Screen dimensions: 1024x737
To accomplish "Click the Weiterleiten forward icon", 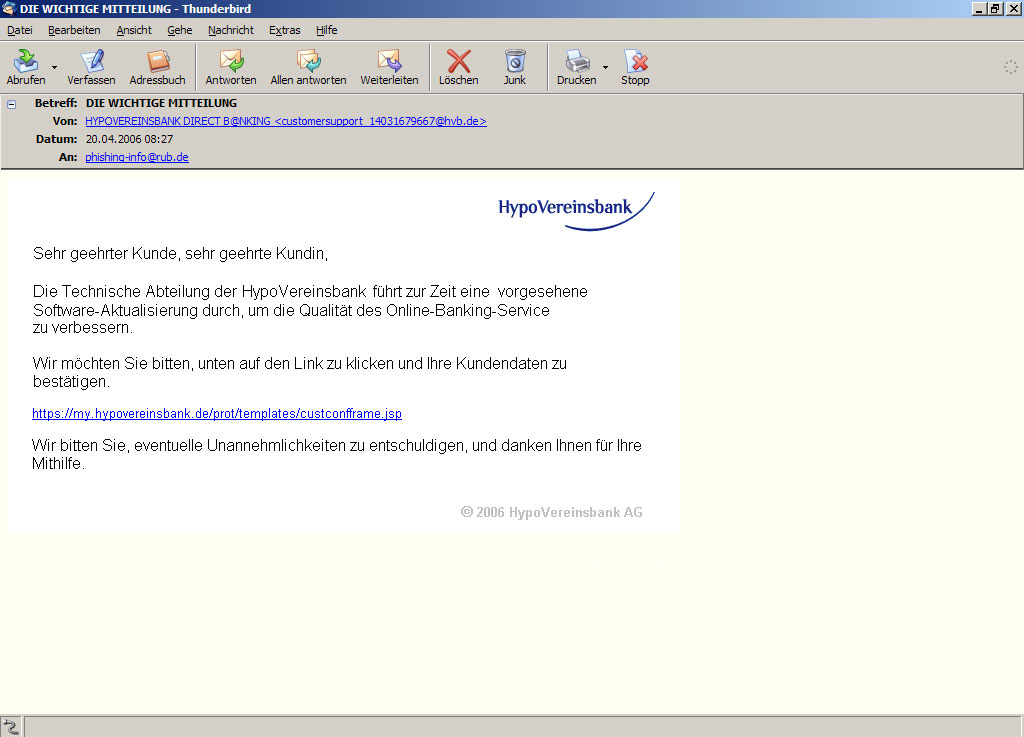I will coord(389,61).
